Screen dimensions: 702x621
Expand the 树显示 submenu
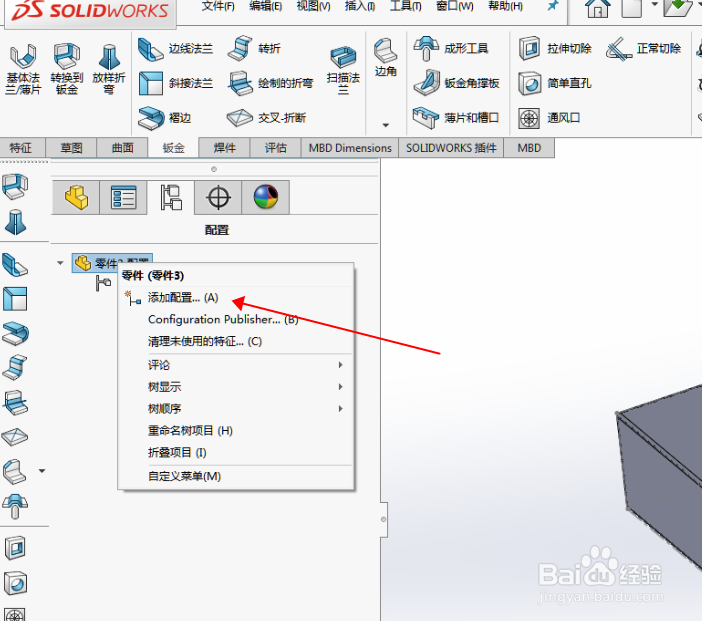coord(236,387)
